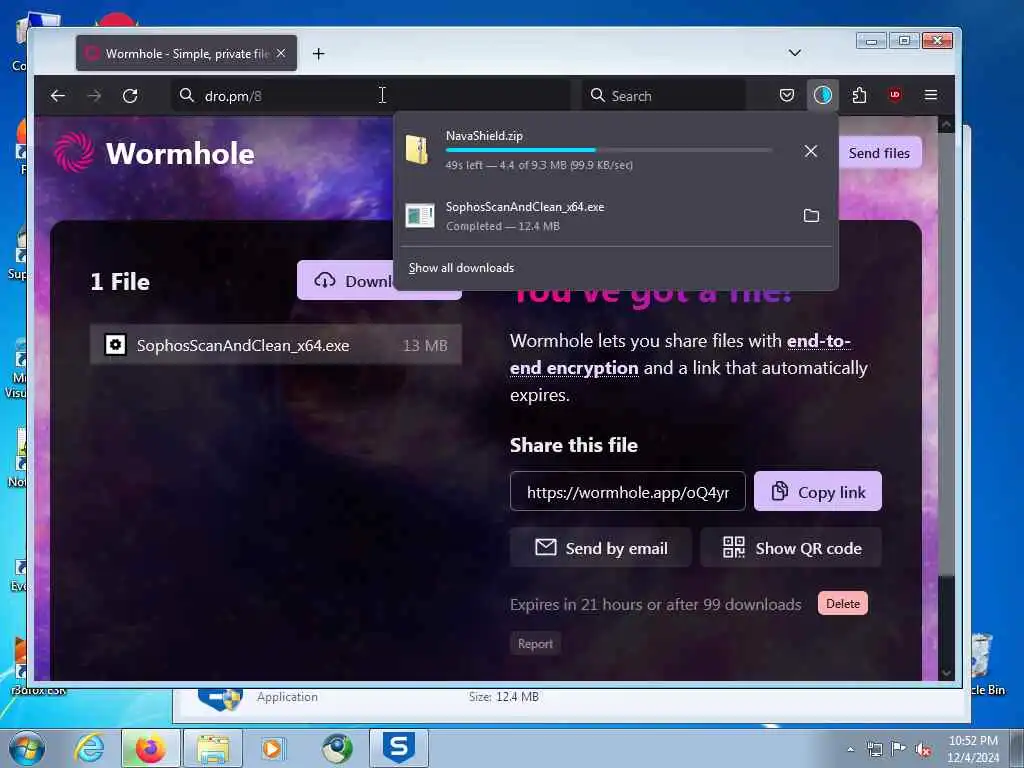Click the browser Search box
Image resolution: width=1024 pixels, height=768 pixels.
(663, 96)
